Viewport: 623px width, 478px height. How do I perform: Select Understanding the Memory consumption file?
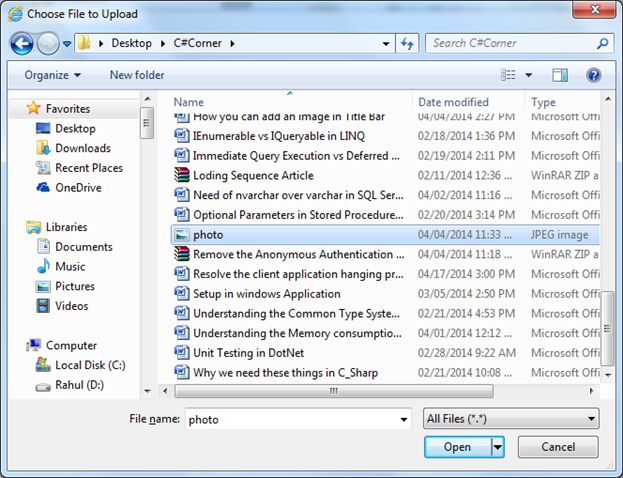[x=297, y=333]
